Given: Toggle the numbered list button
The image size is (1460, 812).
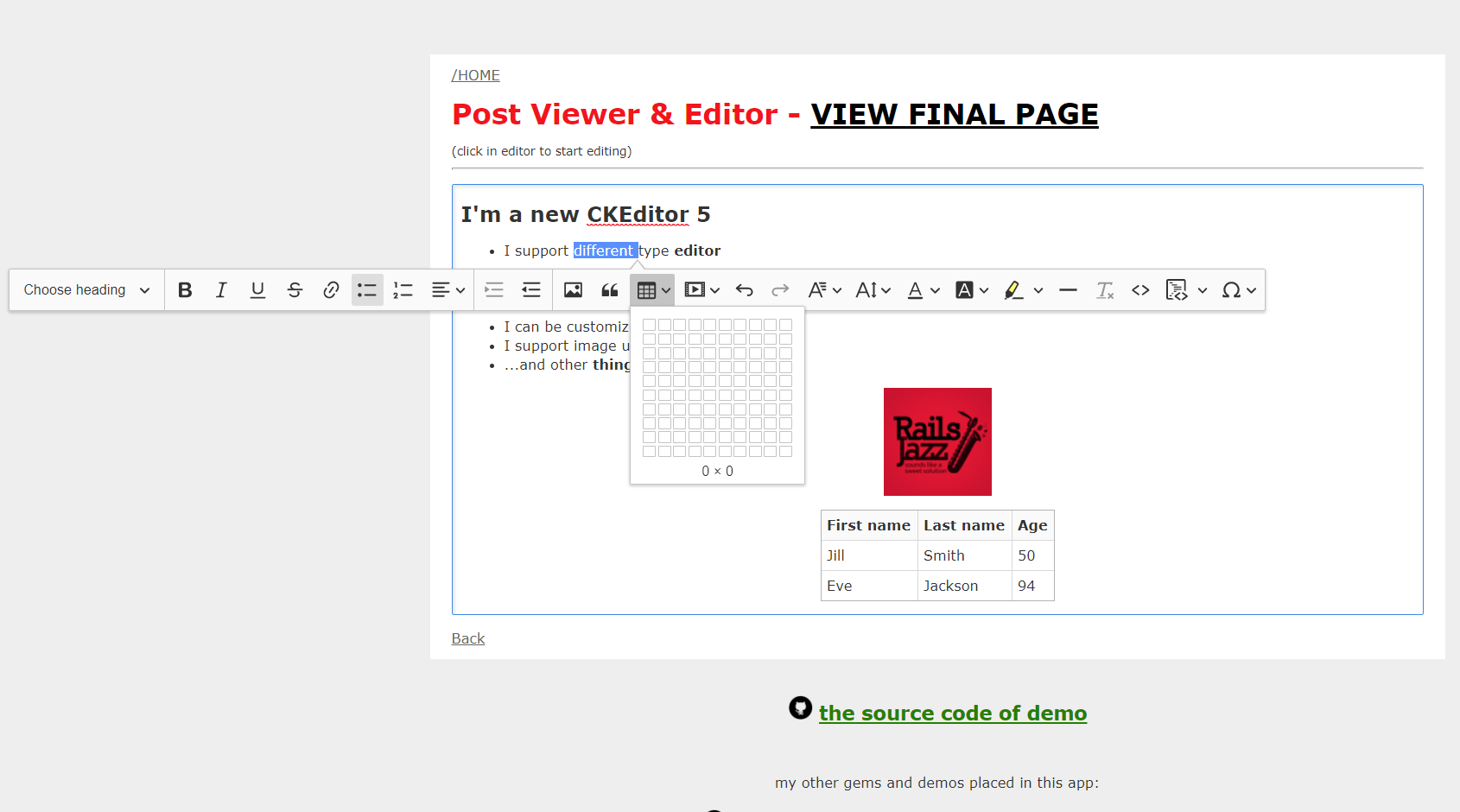Looking at the screenshot, I should [403, 290].
